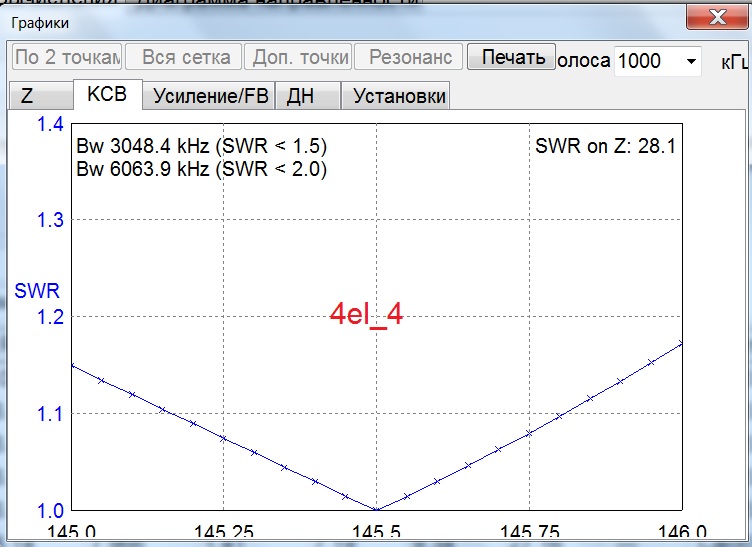Viewport: 752px width, 547px height.
Task: Switch to the Z tab
Action: tap(28, 96)
